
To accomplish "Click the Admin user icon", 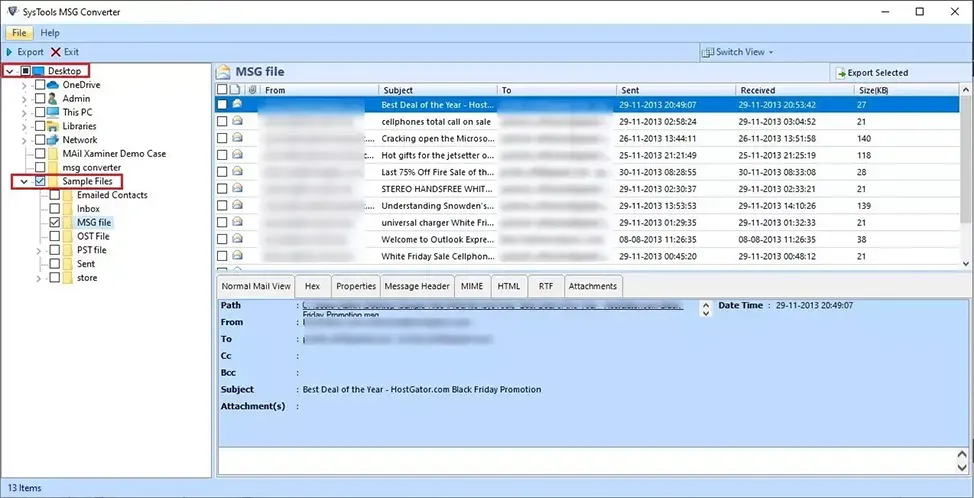I will tap(53, 99).
